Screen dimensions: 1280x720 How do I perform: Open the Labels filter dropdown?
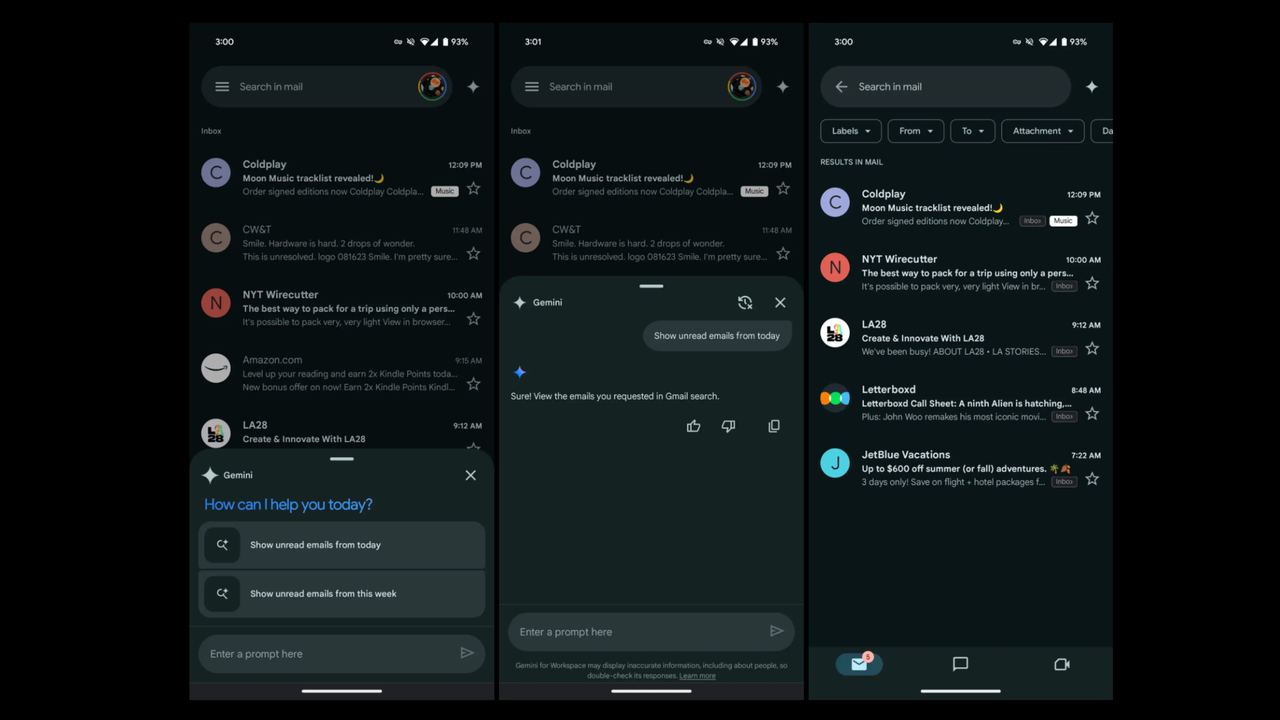coord(850,130)
